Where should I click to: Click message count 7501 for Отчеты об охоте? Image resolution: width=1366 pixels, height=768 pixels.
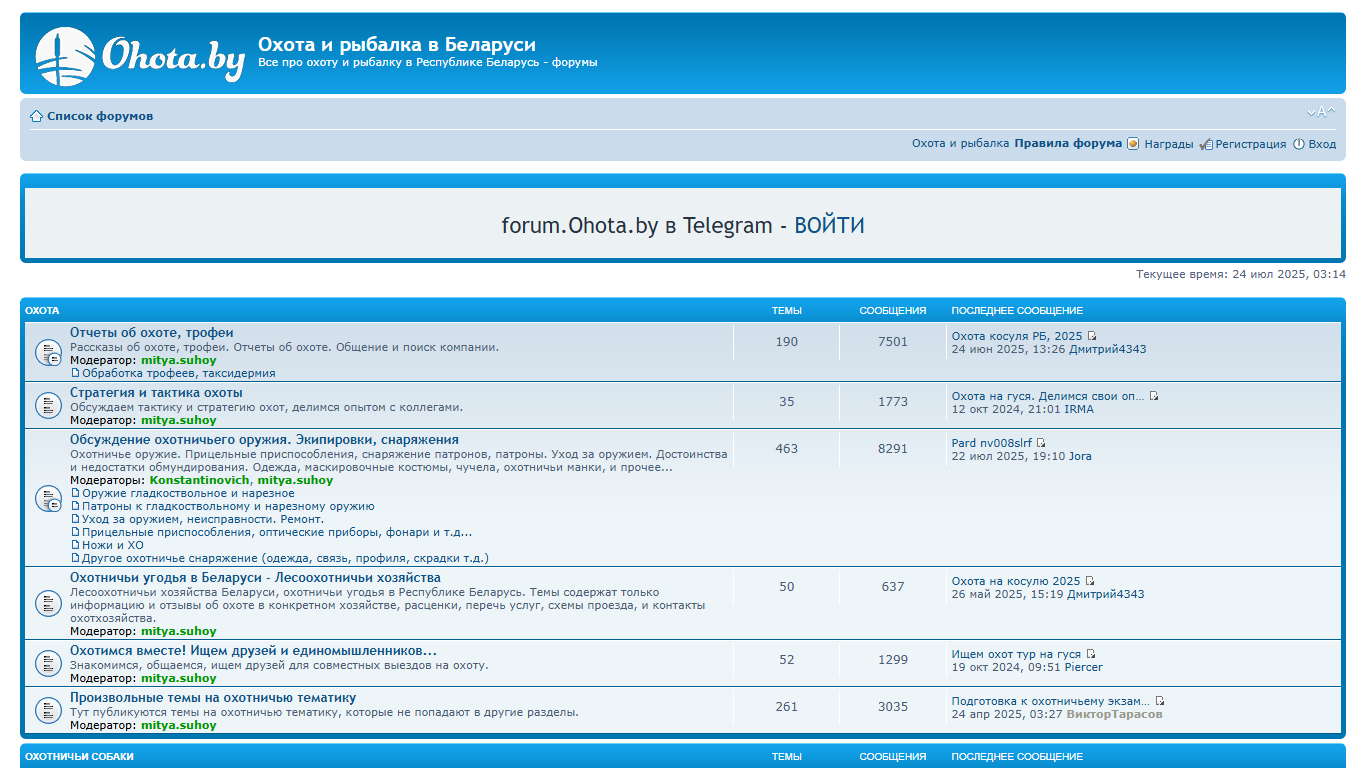tap(893, 341)
